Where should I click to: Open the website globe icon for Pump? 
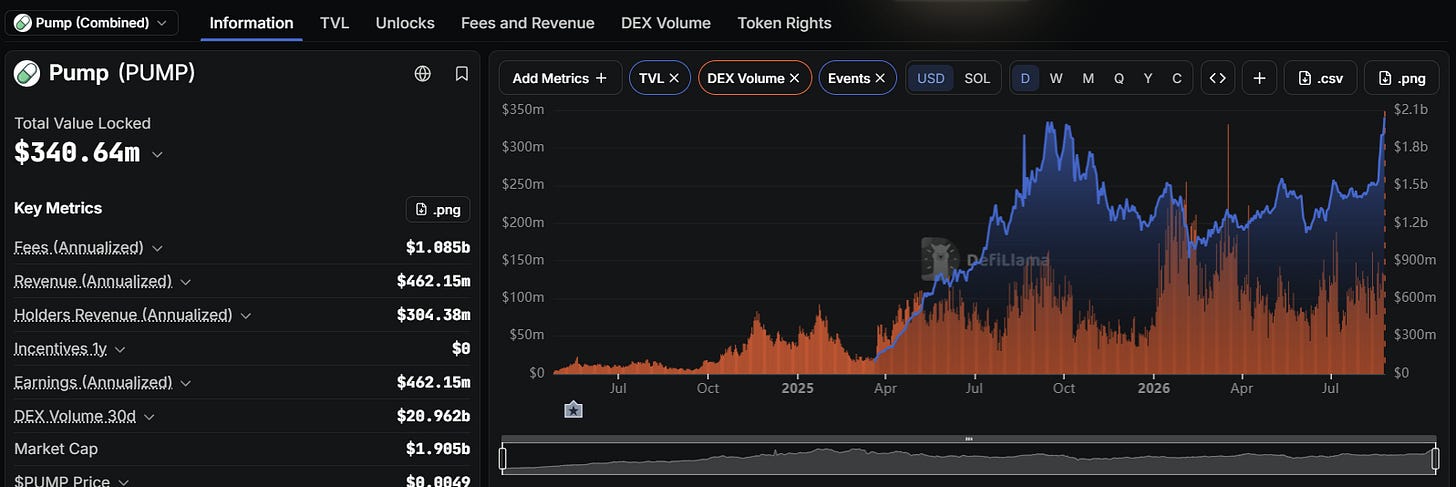click(x=423, y=73)
